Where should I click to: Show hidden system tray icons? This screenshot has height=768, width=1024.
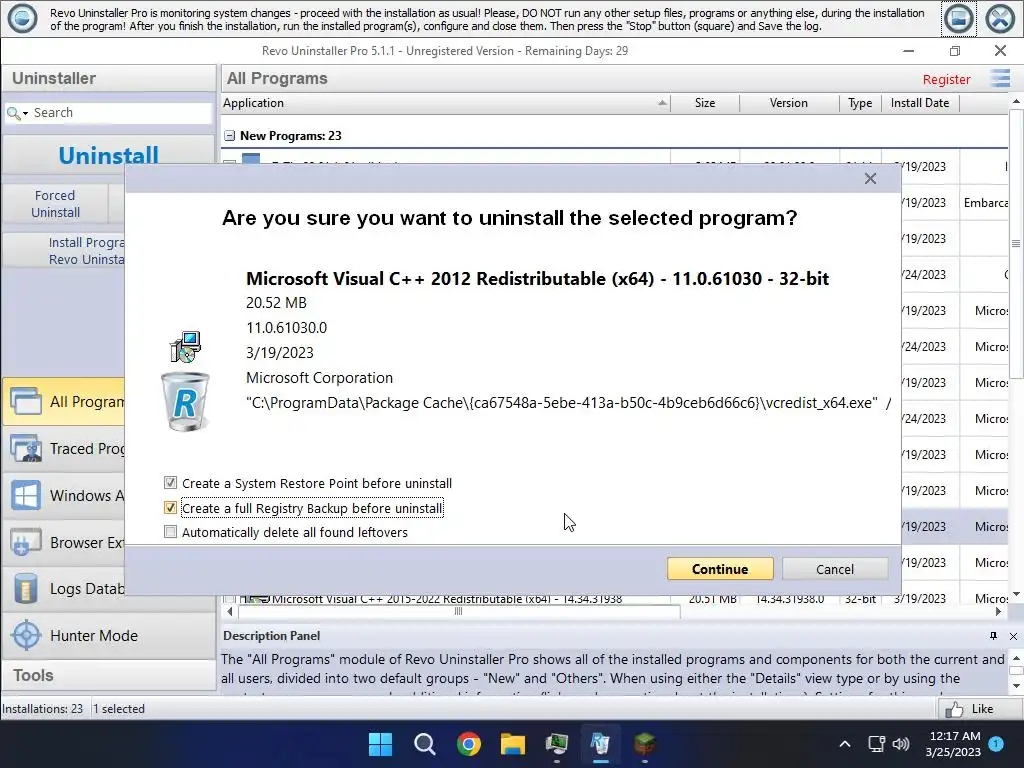pyautogui.click(x=844, y=744)
